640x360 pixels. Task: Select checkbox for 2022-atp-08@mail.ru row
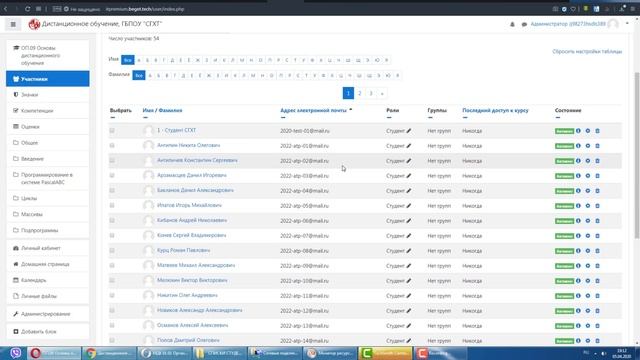tap(112, 250)
